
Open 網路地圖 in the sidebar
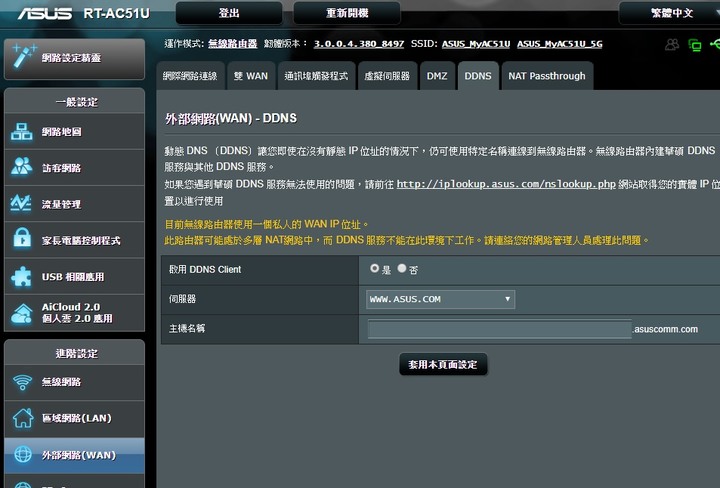74,132
